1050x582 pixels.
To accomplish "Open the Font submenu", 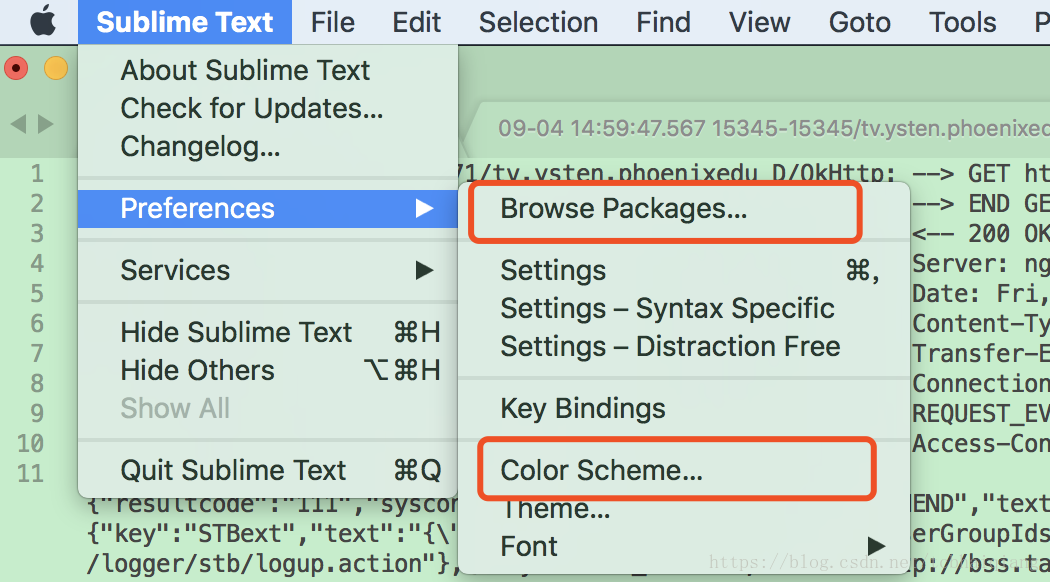I will click(x=684, y=547).
